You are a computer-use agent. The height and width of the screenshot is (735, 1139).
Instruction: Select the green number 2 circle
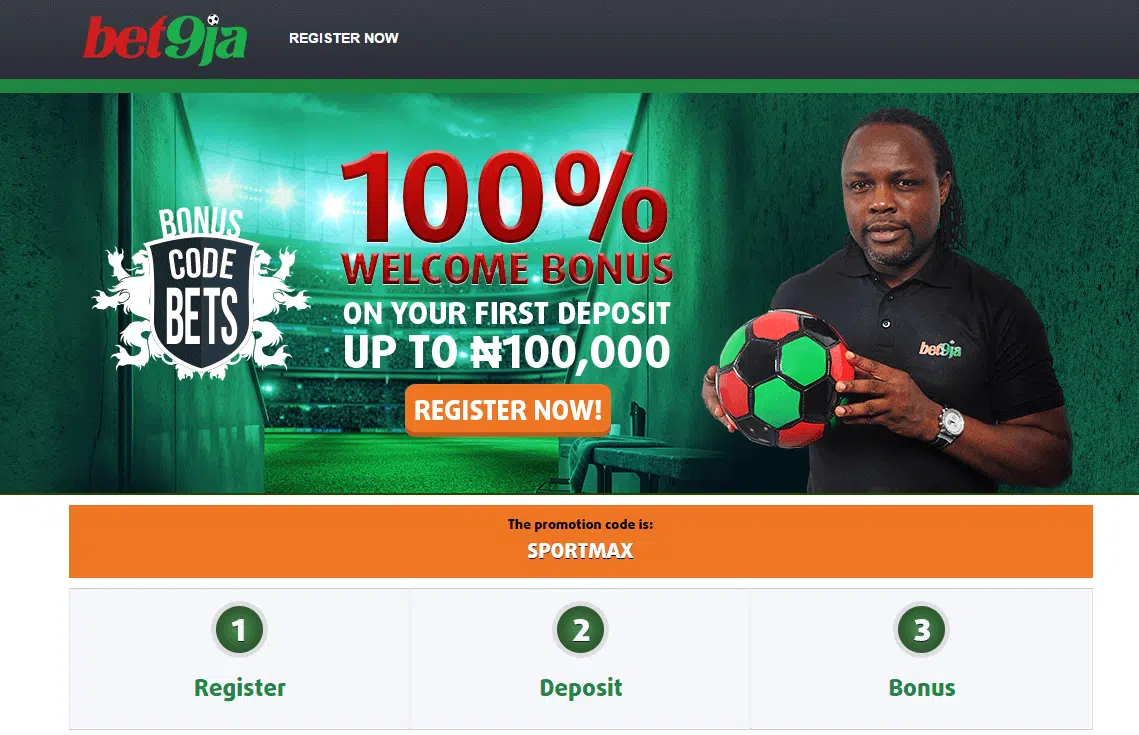point(580,630)
